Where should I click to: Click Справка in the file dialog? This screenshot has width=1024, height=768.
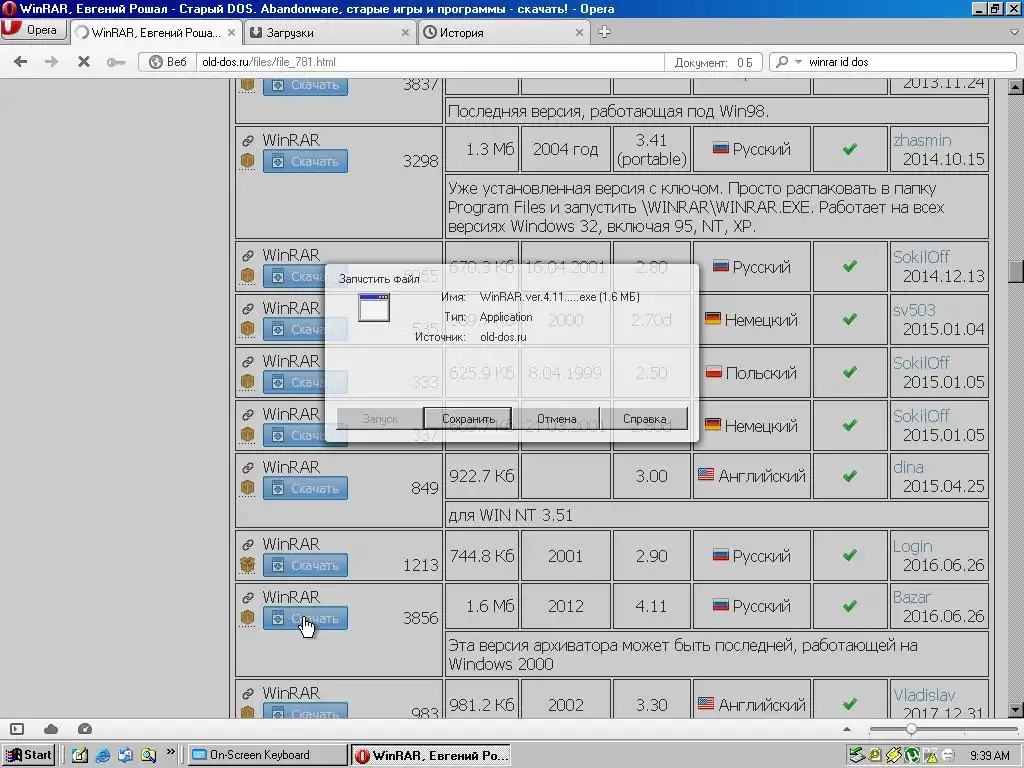[645, 419]
